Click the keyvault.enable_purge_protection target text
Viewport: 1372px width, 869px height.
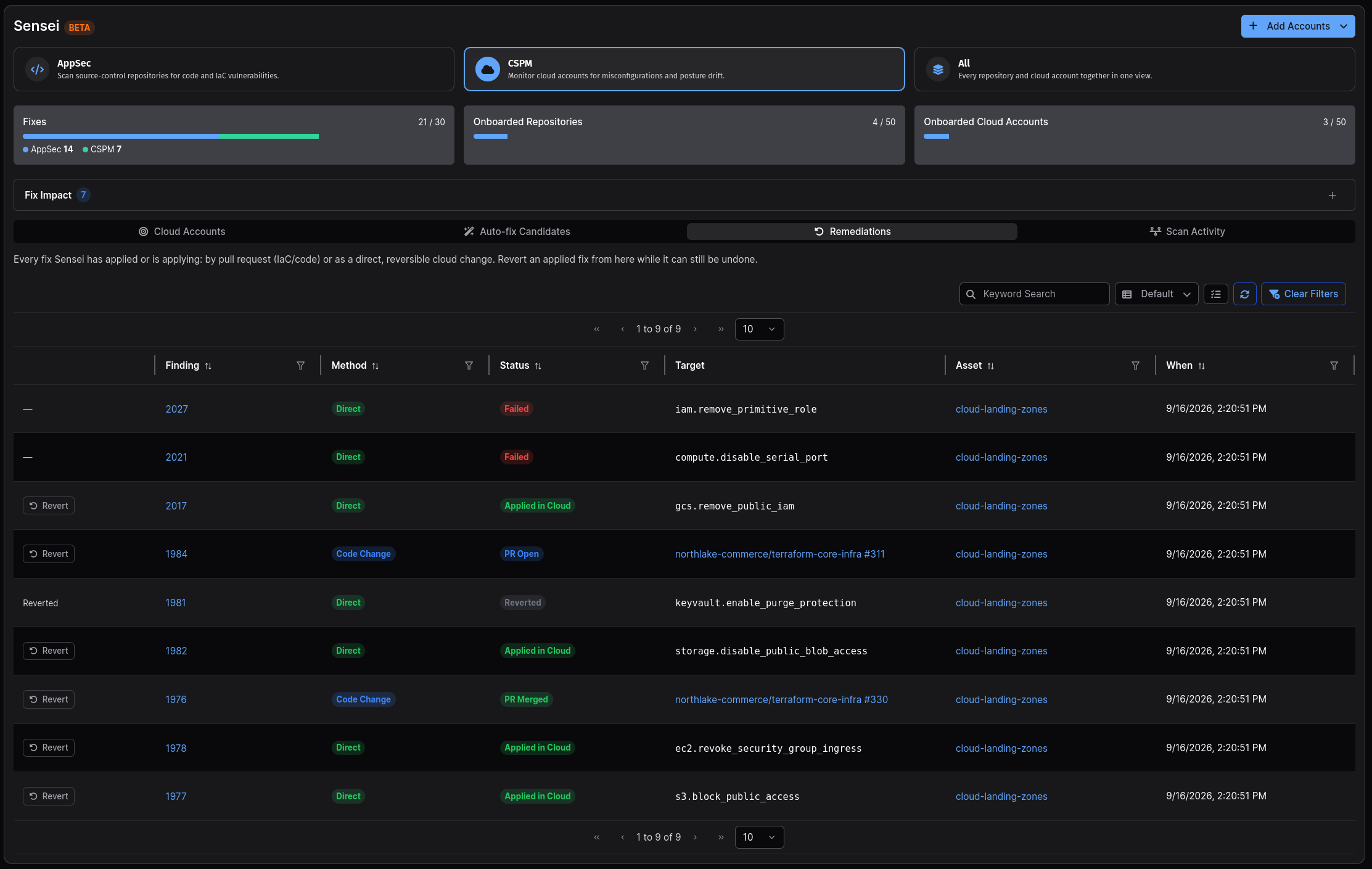[765, 603]
